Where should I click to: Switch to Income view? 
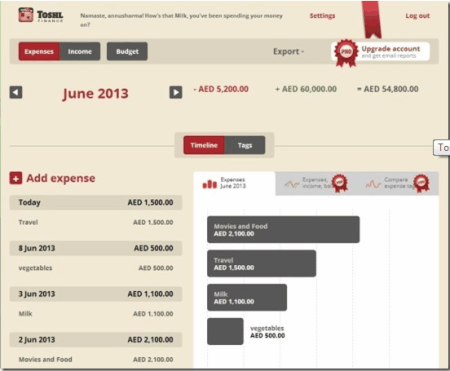coord(80,51)
